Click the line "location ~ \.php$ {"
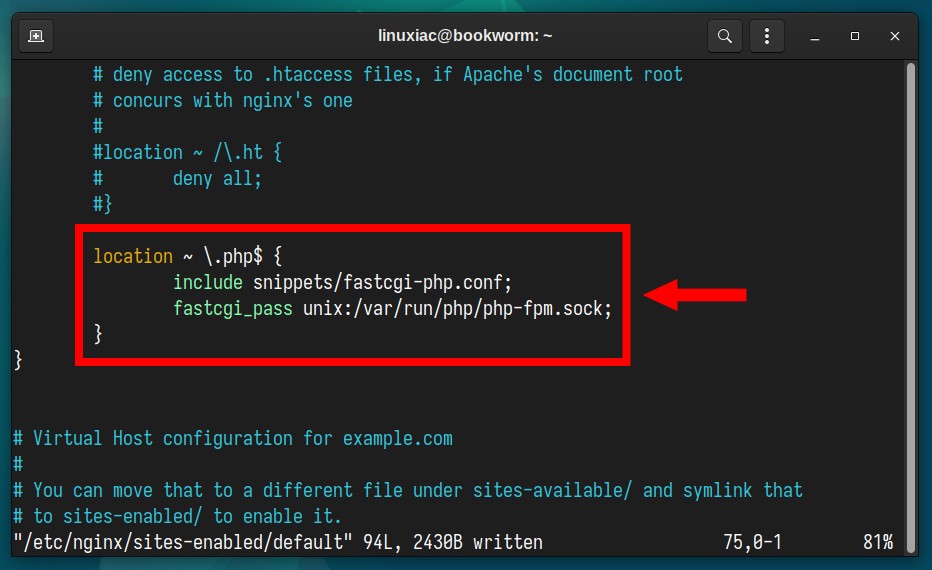This screenshot has width=932, height=570. [x=188, y=256]
